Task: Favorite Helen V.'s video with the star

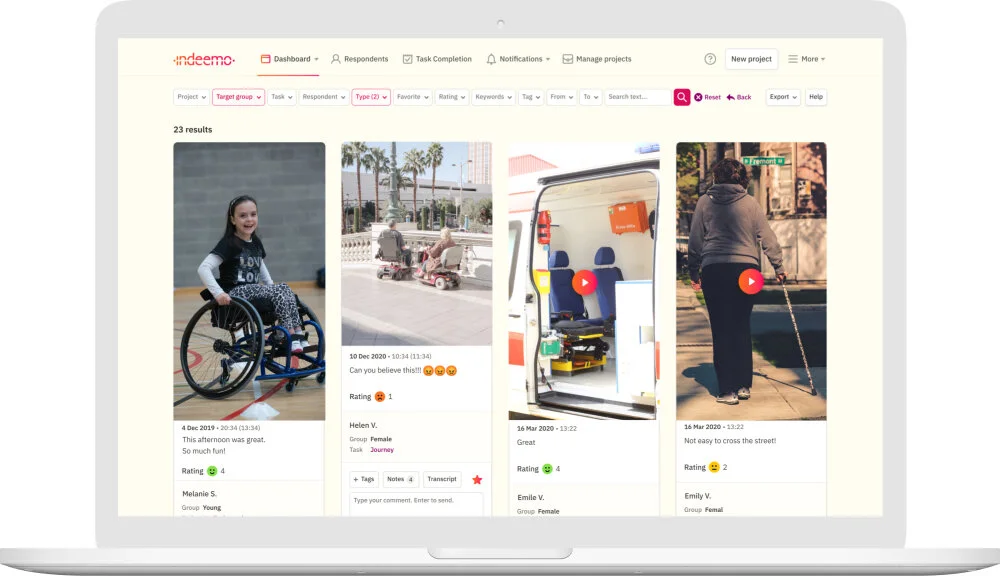Action: (x=478, y=479)
